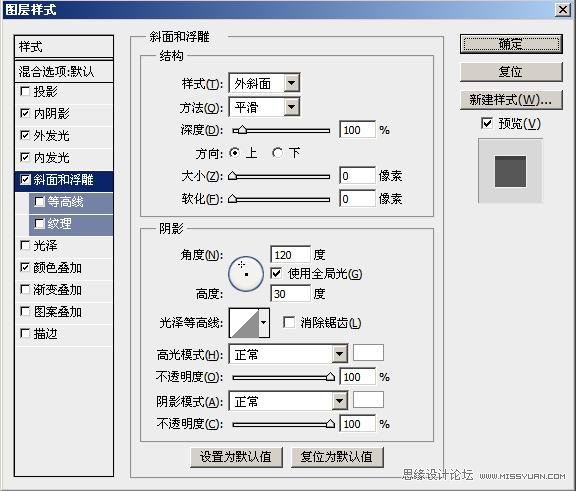Open the 高光模式 color swatch

tap(368, 353)
